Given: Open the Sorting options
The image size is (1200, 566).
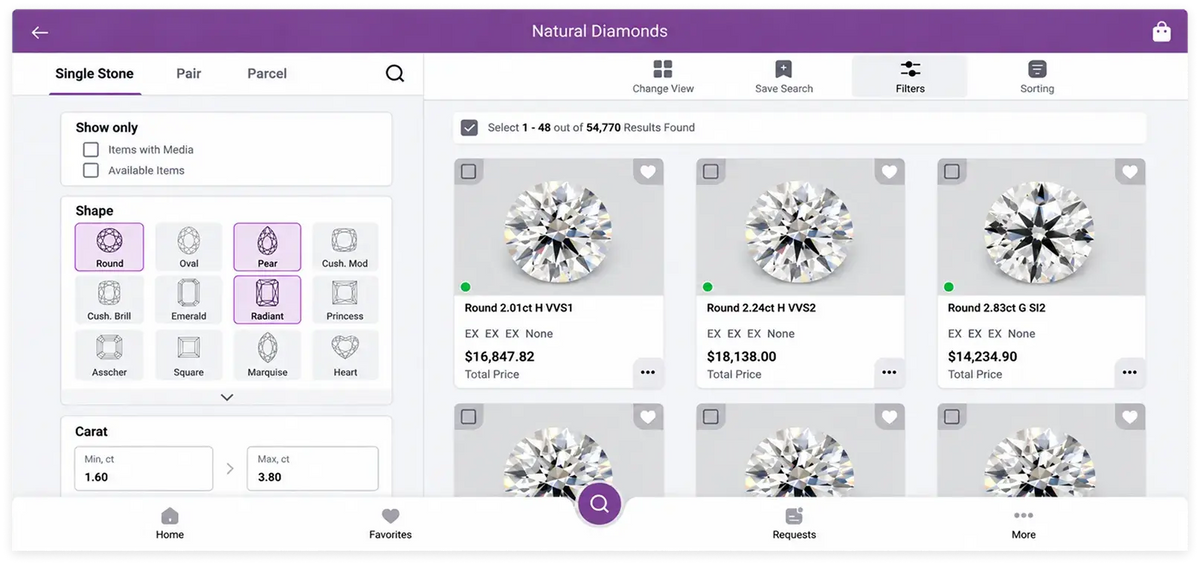Looking at the screenshot, I should [1037, 76].
